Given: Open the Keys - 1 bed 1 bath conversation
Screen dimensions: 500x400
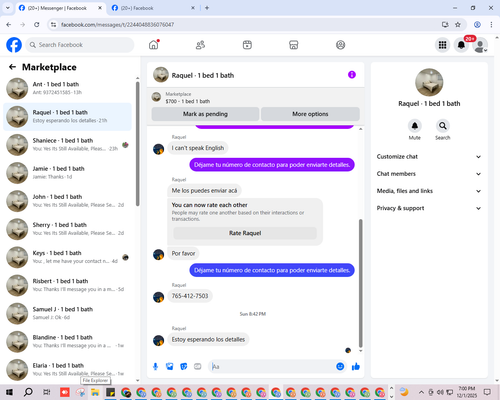Looking at the screenshot, I should [68, 257].
